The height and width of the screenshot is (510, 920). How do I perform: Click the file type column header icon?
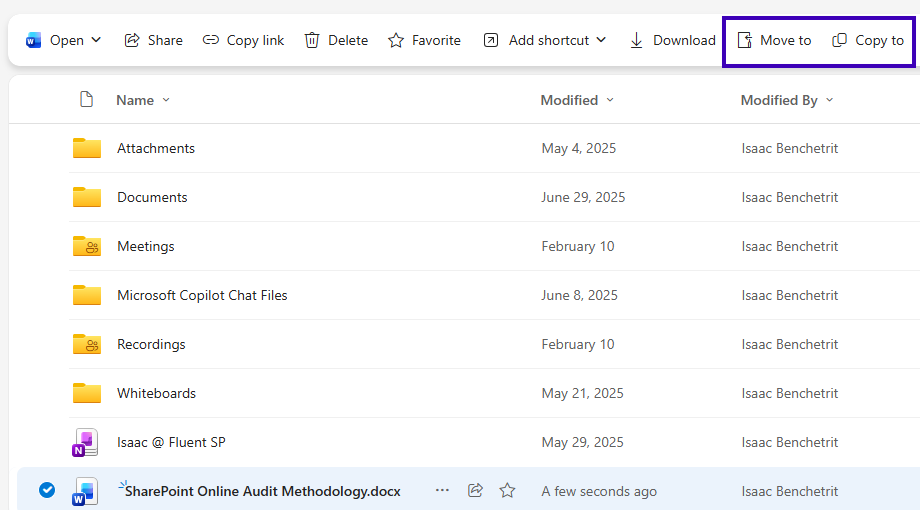[x=86, y=100]
